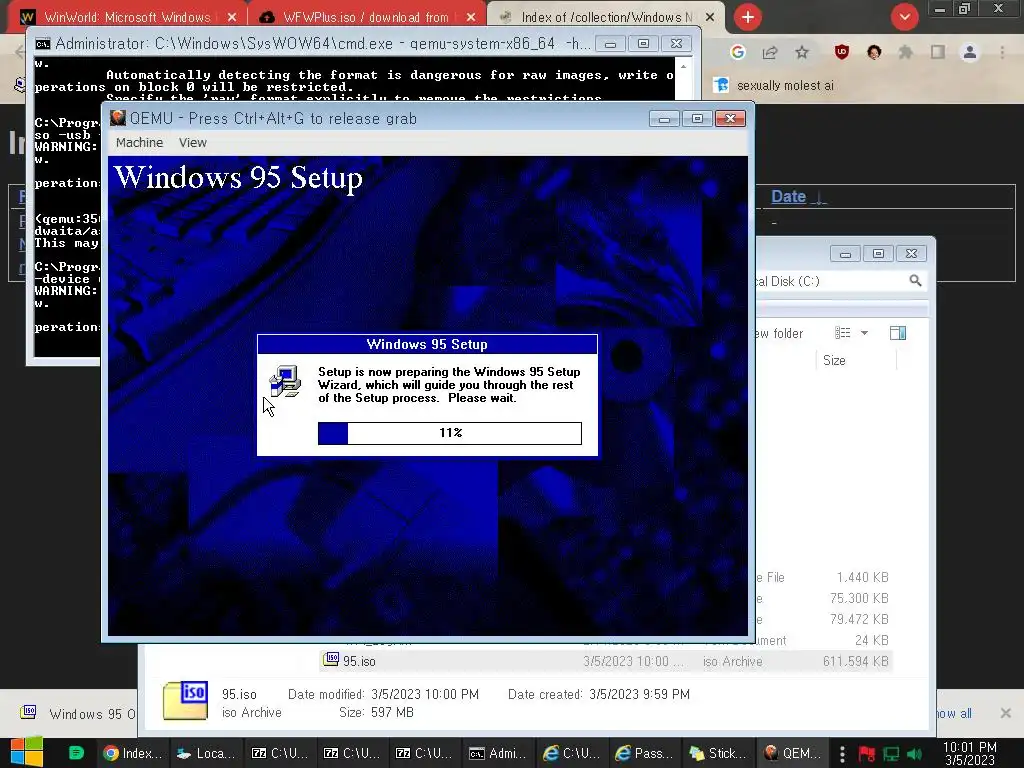This screenshot has height=768, width=1024.
Task: Open the volume speaker tray icon
Action: point(915,754)
